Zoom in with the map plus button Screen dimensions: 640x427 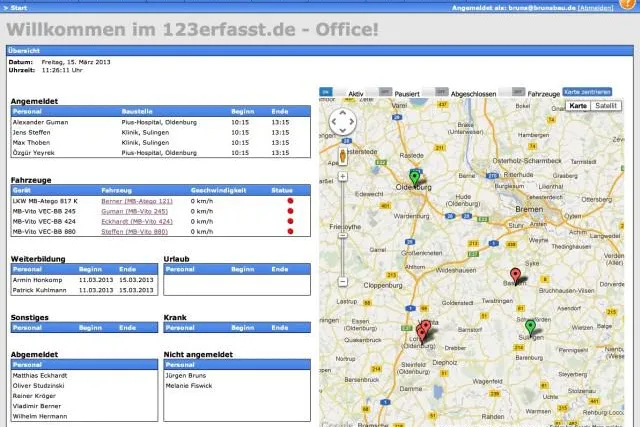click(343, 176)
